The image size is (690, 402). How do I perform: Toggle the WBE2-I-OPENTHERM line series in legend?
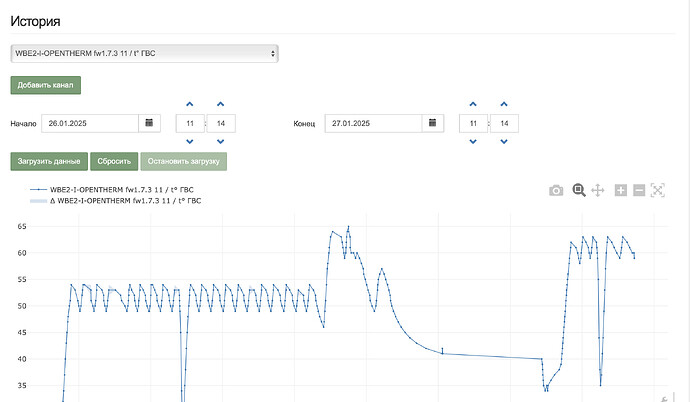(x=112, y=190)
